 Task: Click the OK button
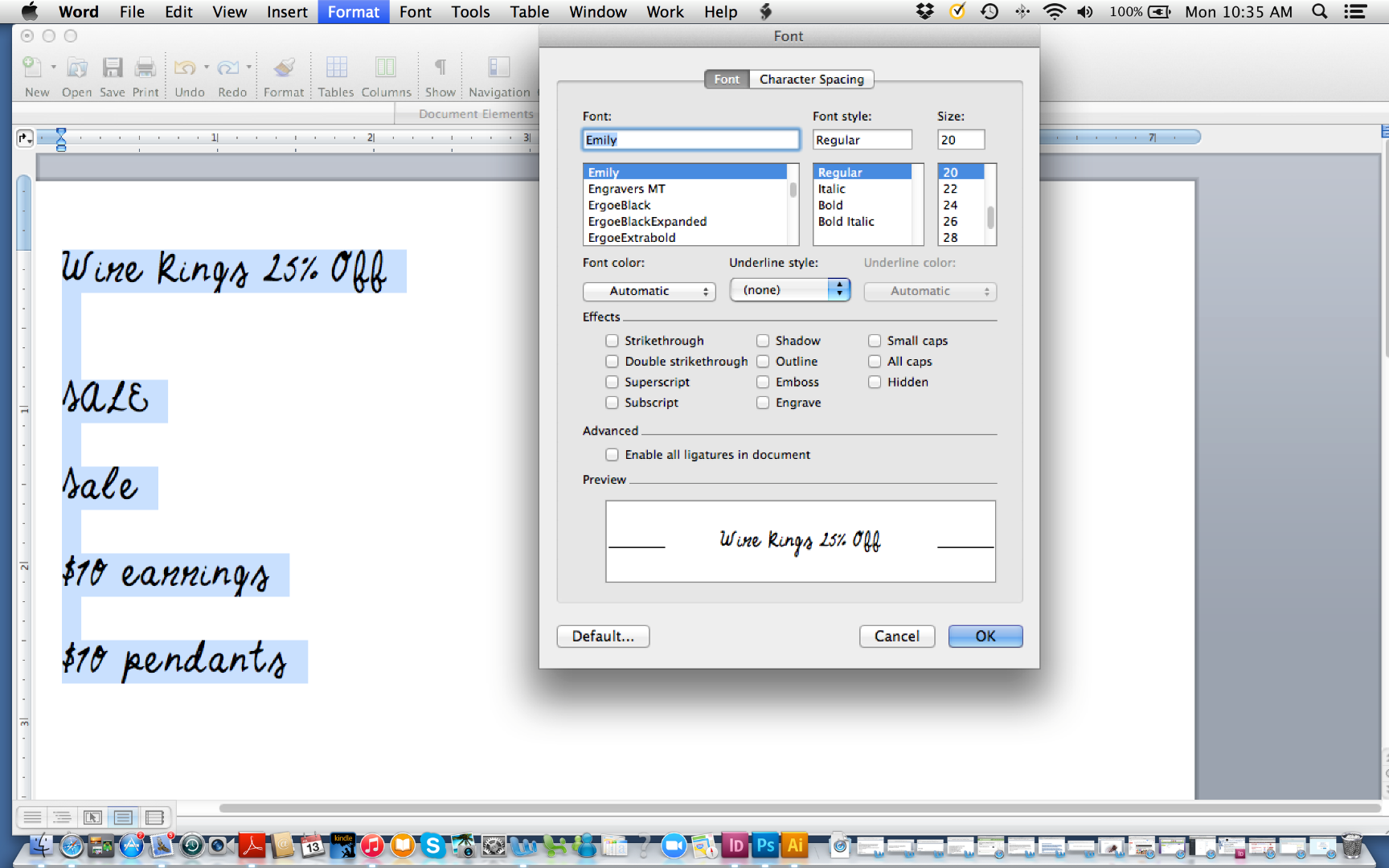985,636
